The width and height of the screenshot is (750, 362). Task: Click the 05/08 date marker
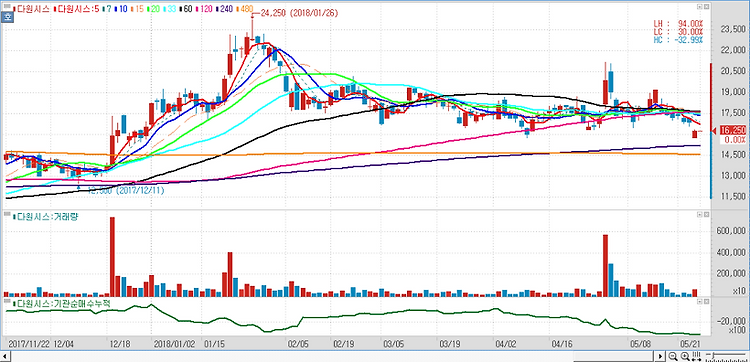639,344
